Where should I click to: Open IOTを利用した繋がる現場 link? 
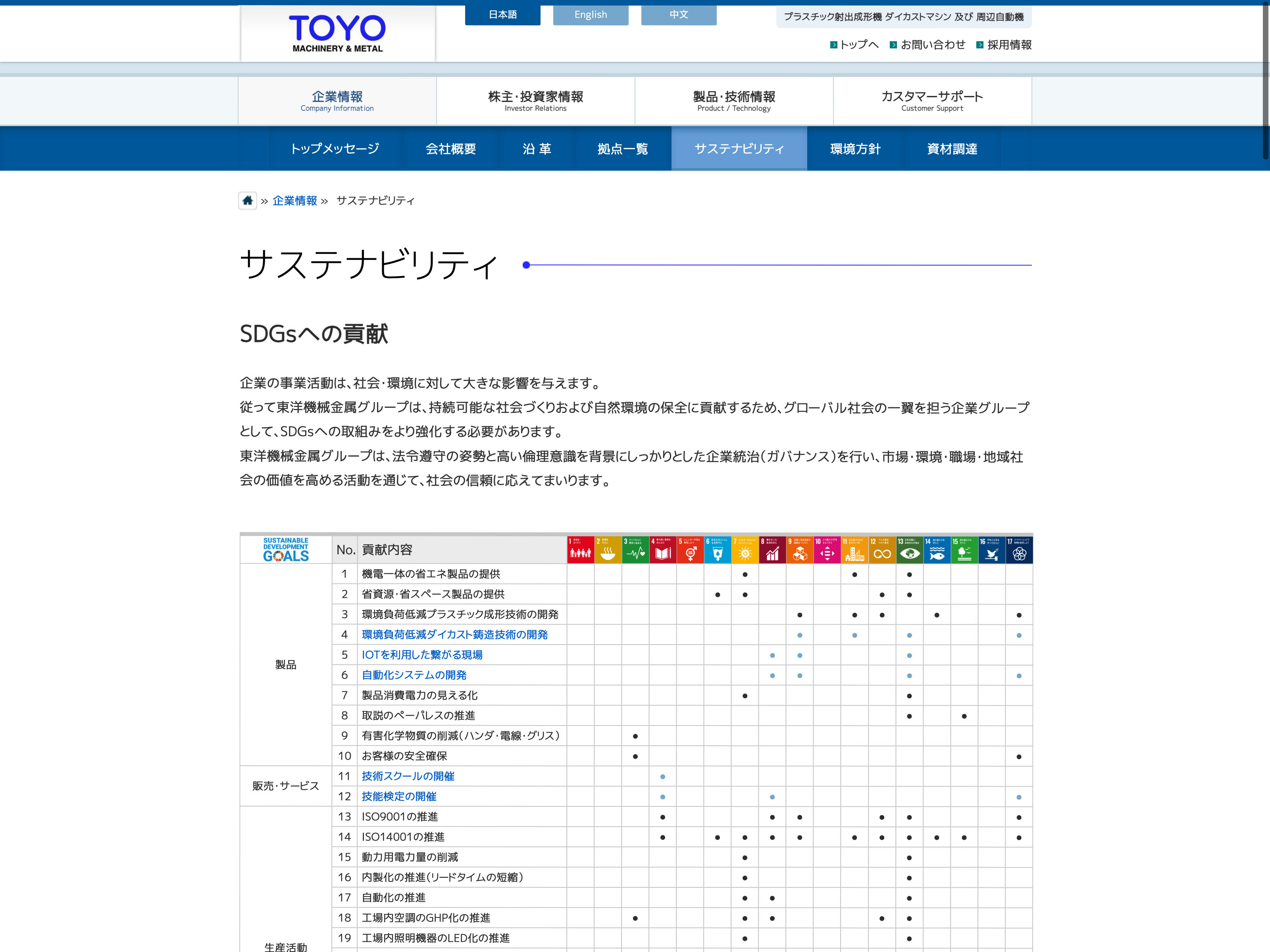(422, 655)
